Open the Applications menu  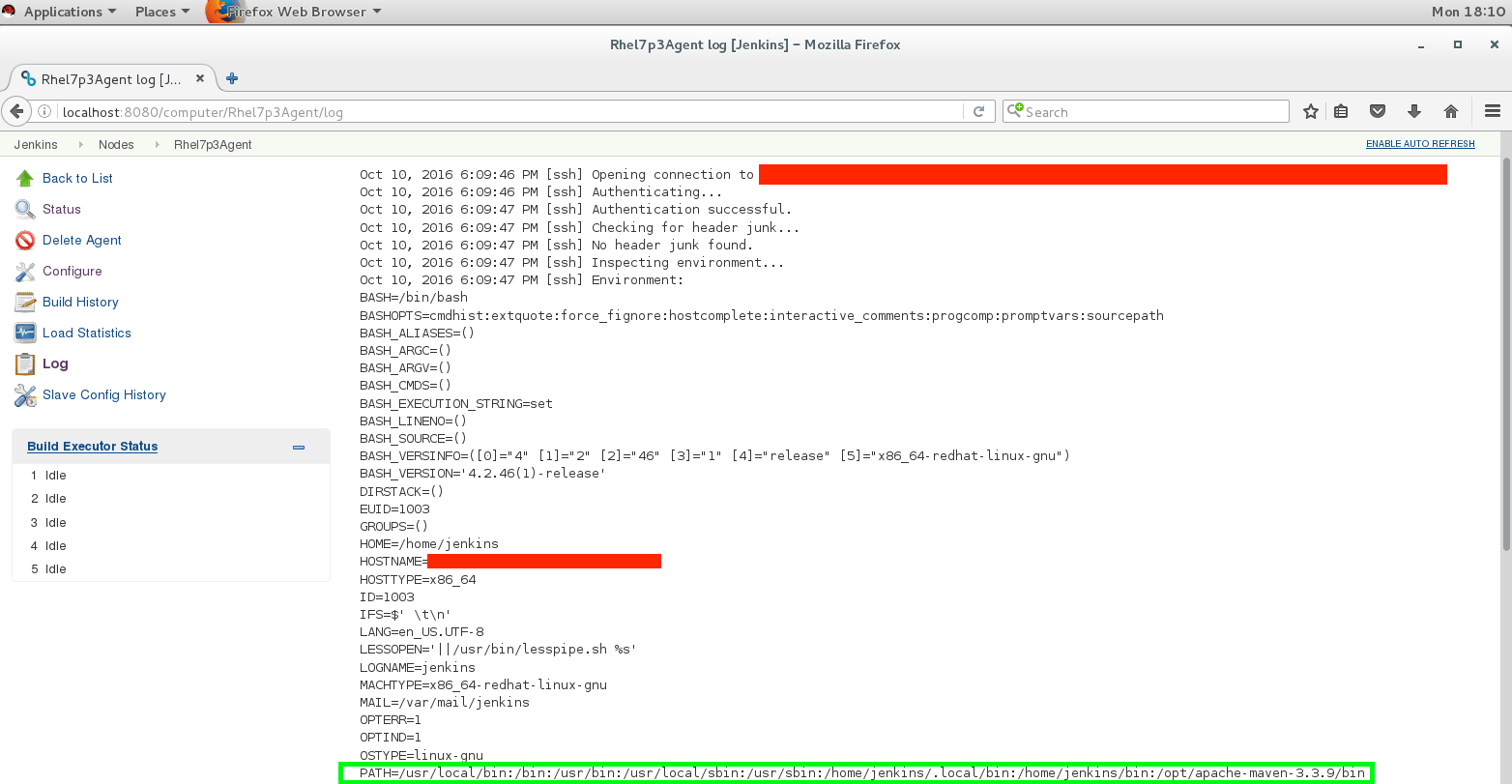(x=70, y=12)
